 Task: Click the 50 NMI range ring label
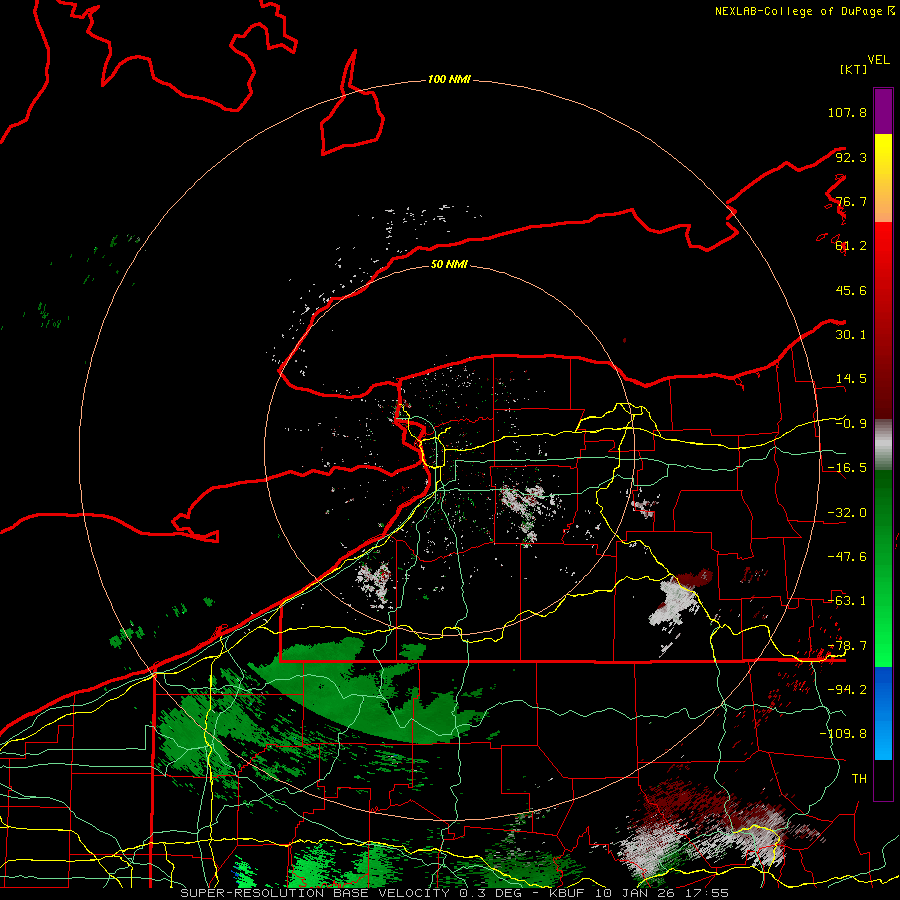pos(449,264)
